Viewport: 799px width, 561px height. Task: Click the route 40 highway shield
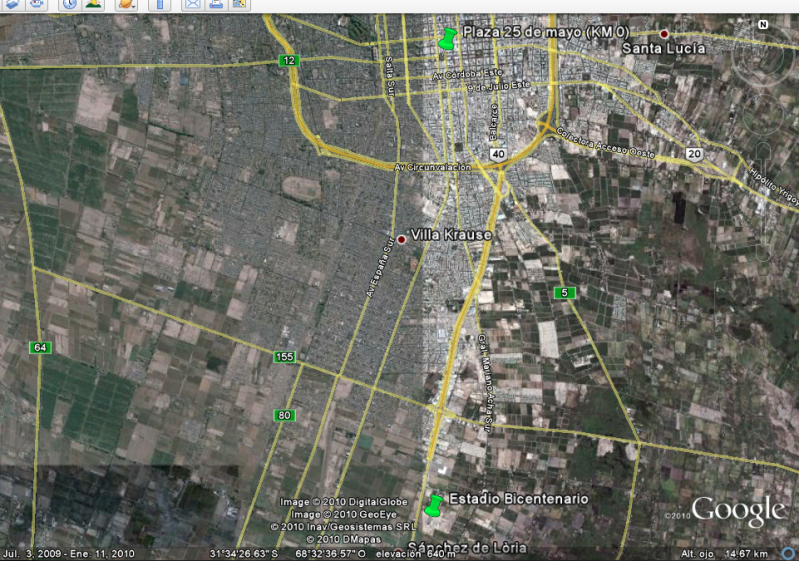point(497,153)
